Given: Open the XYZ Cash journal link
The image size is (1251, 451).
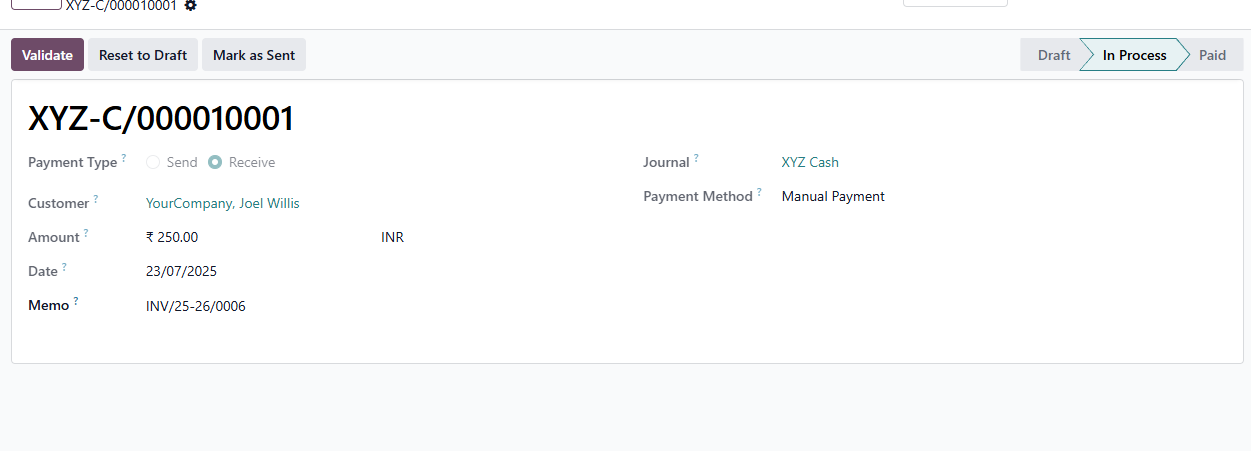Looking at the screenshot, I should (810, 162).
